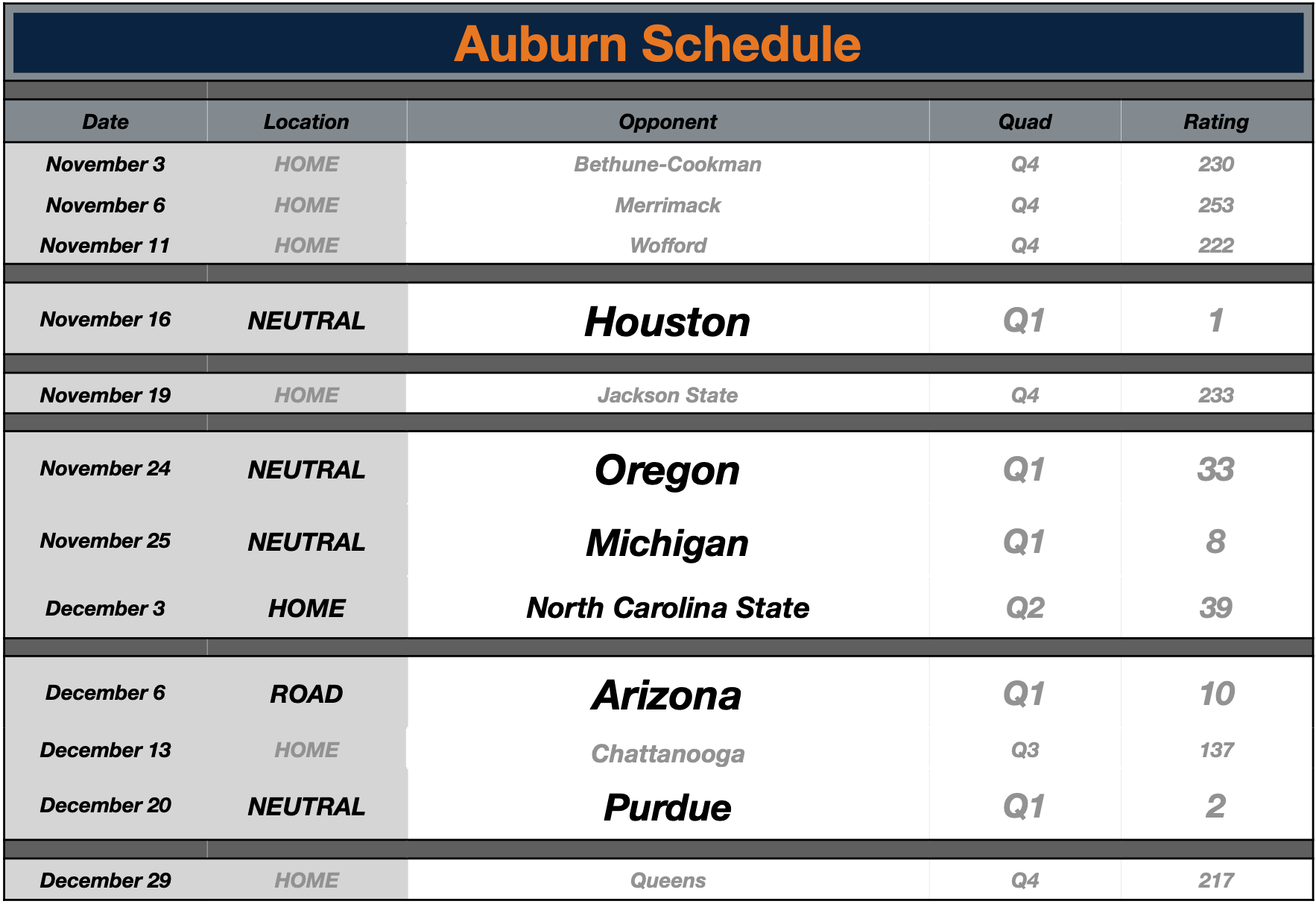1316x904 pixels.
Task: Select the Purdue opponent cell
Action: point(668,807)
